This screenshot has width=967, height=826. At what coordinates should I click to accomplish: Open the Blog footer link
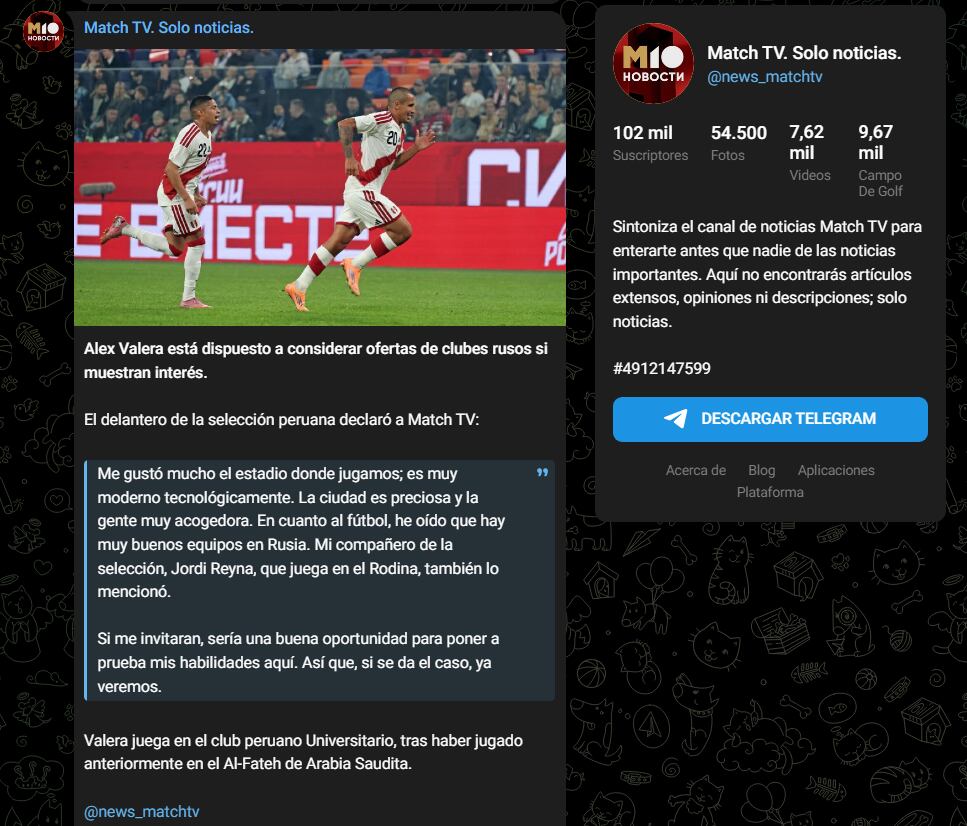point(761,470)
